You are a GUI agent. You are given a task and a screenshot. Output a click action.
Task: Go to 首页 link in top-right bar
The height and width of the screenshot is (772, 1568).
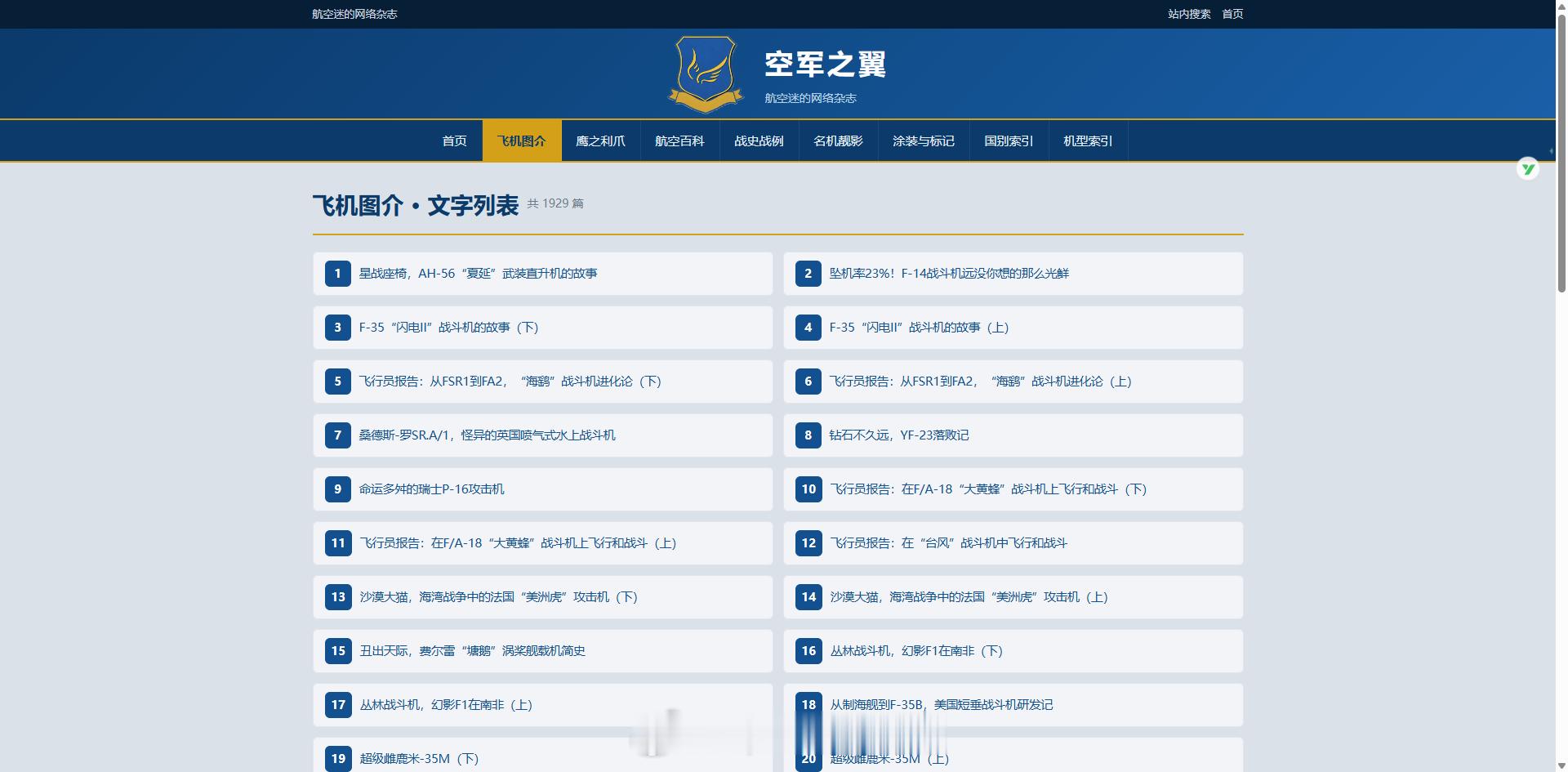[1232, 14]
